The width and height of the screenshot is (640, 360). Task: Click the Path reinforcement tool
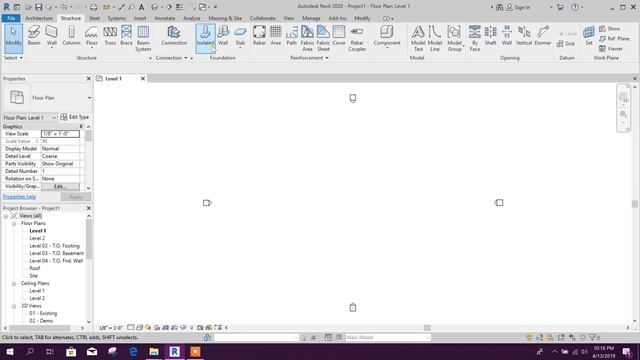(291, 36)
